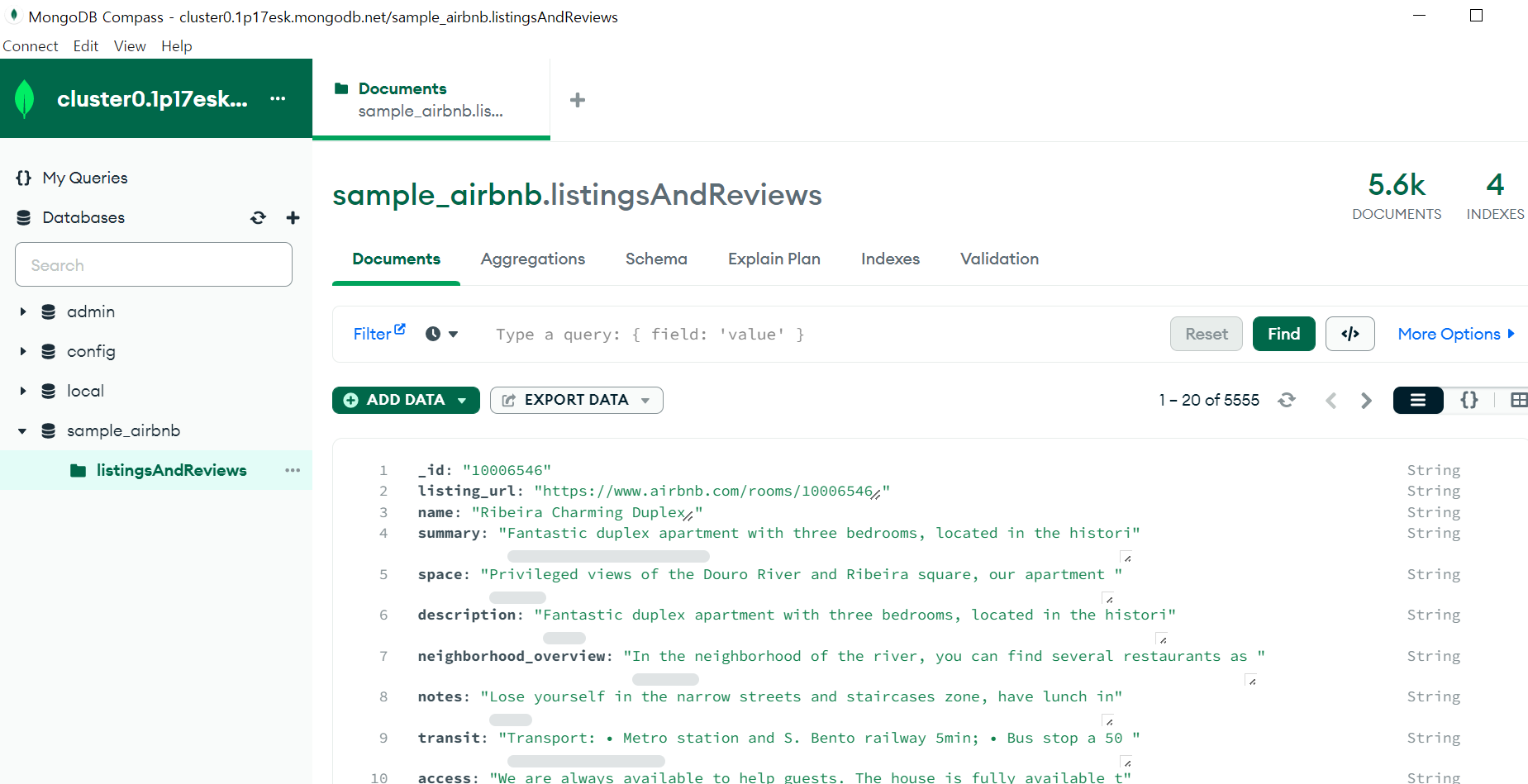This screenshot has height=784, width=1528.
Task: Click into the query filter input
Action: point(822,334)
